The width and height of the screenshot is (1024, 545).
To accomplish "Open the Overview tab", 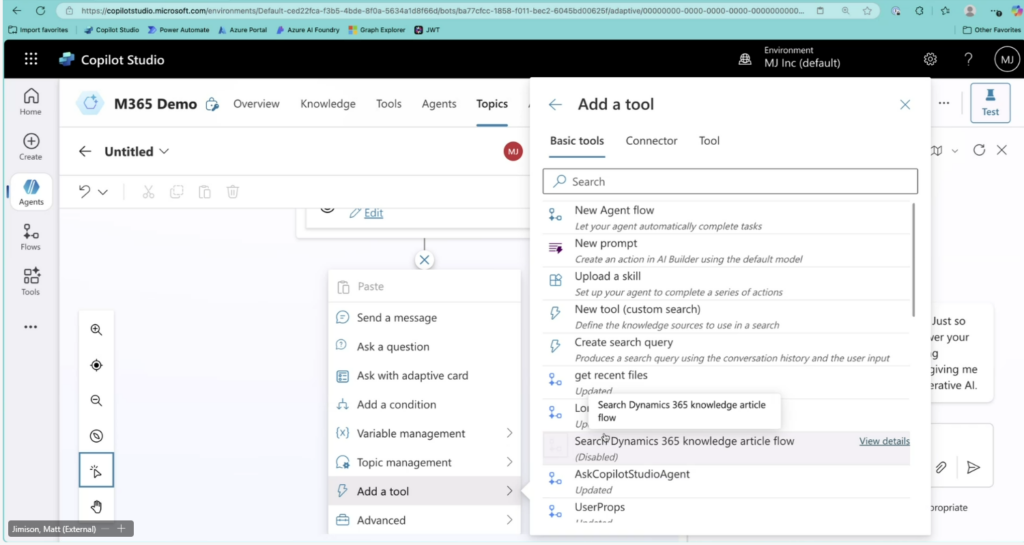I will click(x=256, y=104).
